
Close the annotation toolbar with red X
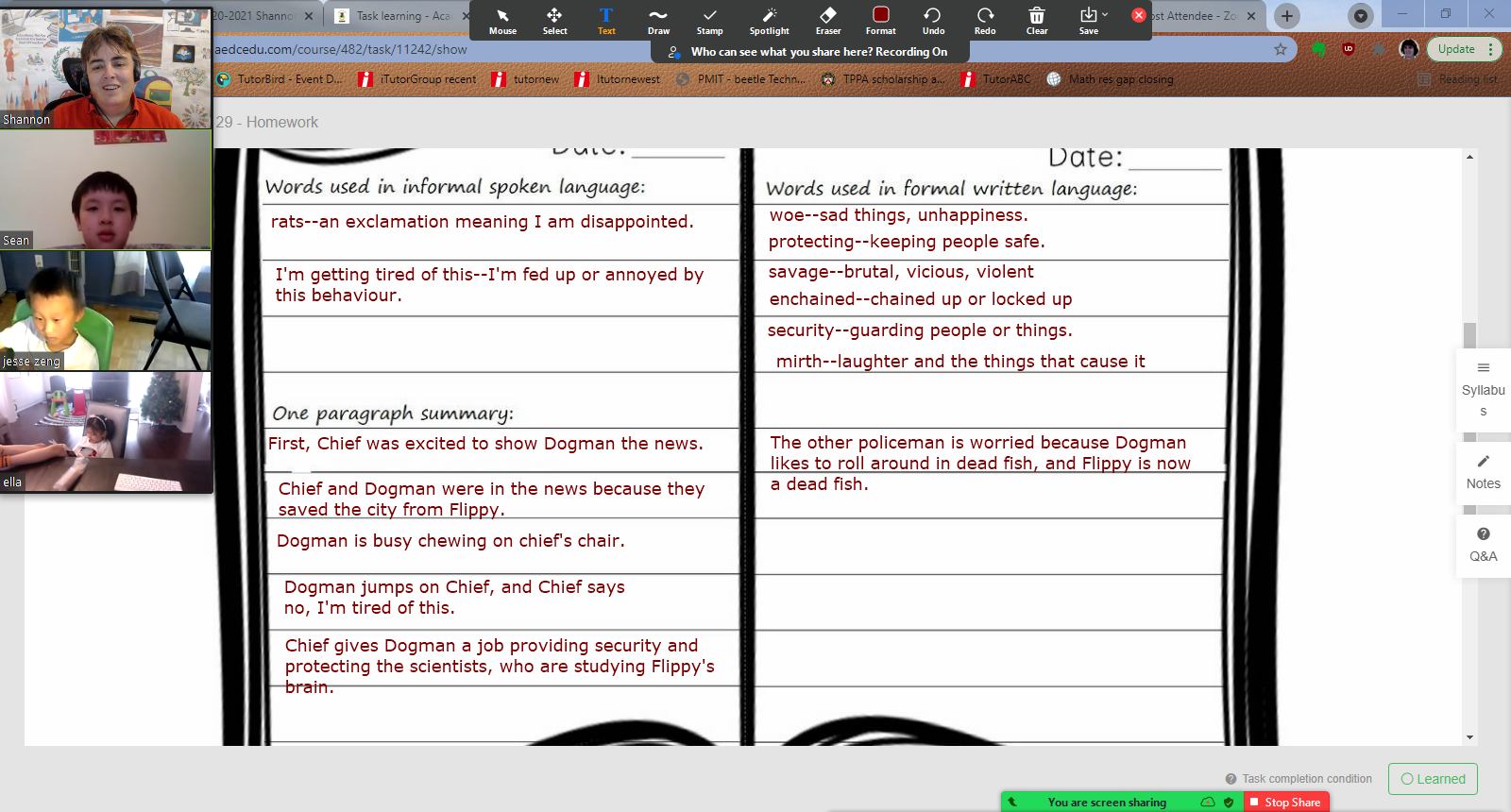1139,15
